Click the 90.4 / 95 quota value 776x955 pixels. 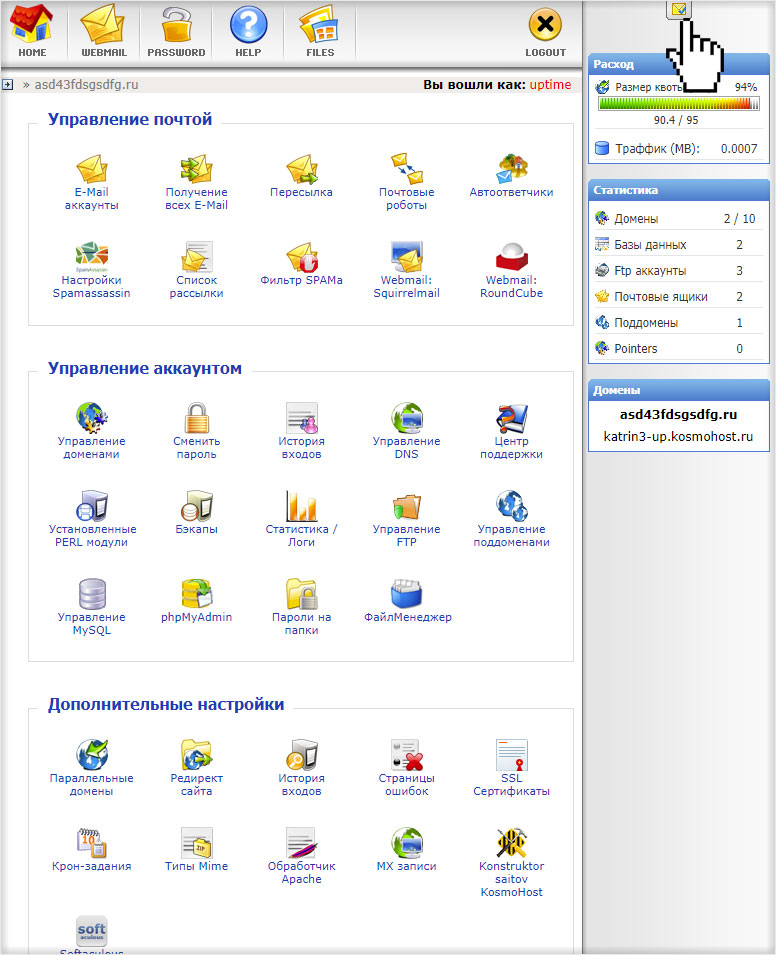pyautogui.click(x=676, y=120)
